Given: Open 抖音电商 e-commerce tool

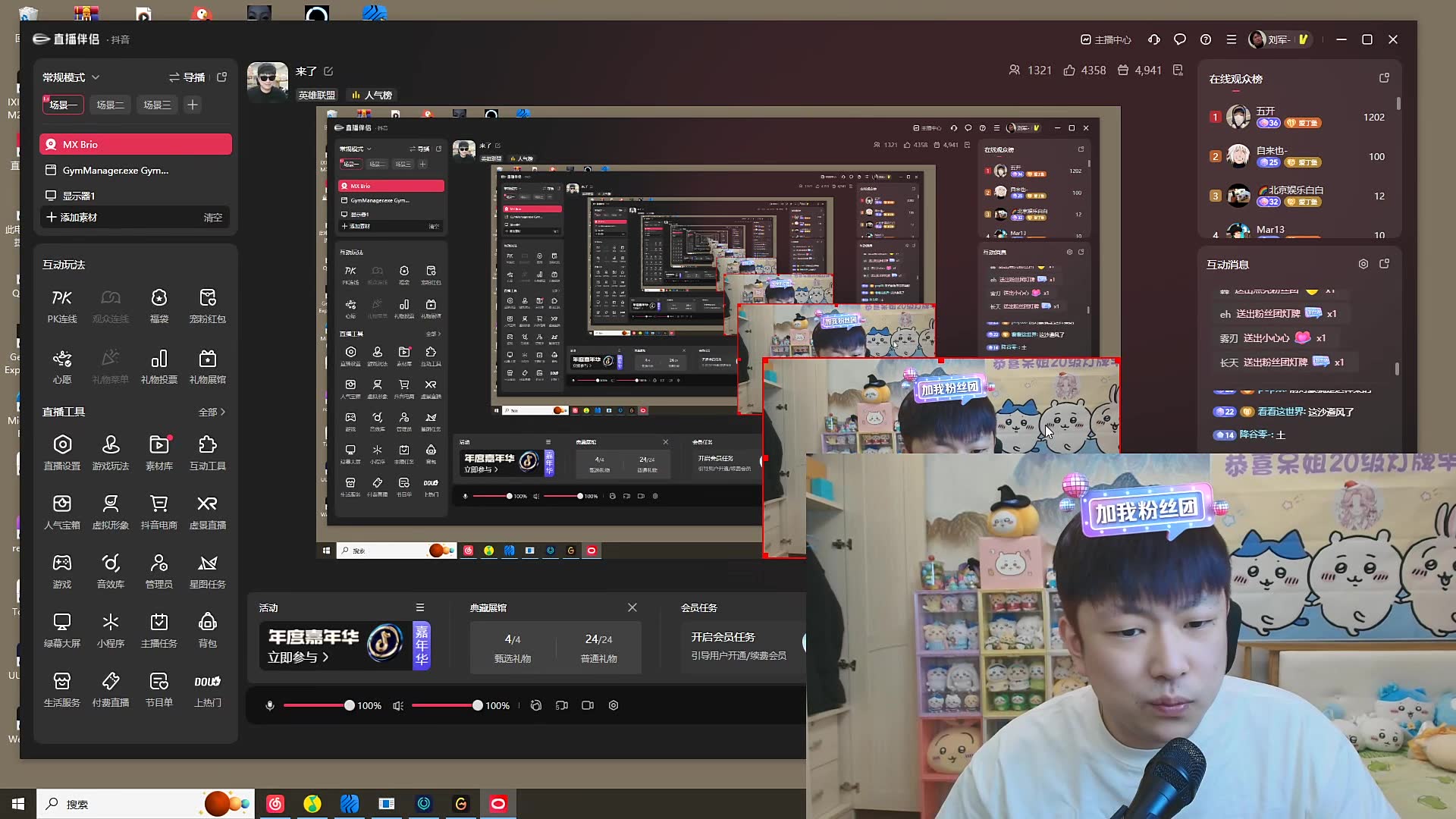Looking at the screenshot, I should pyautogui.click(x=159, y=513).
